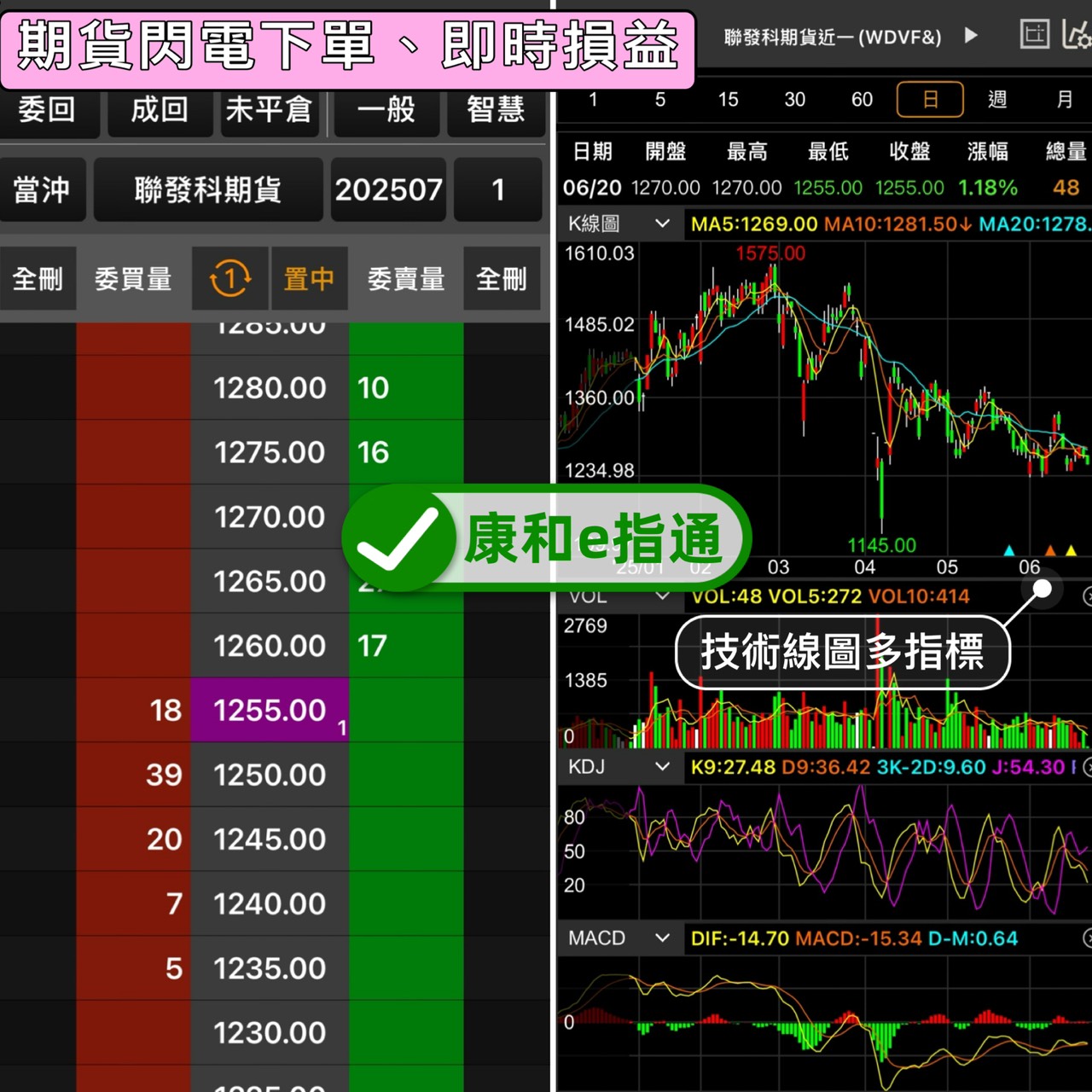1092x1092 pixels.
Task: Click the 全刪 button beside 委賣量
Action: click(x=502, y=279)
